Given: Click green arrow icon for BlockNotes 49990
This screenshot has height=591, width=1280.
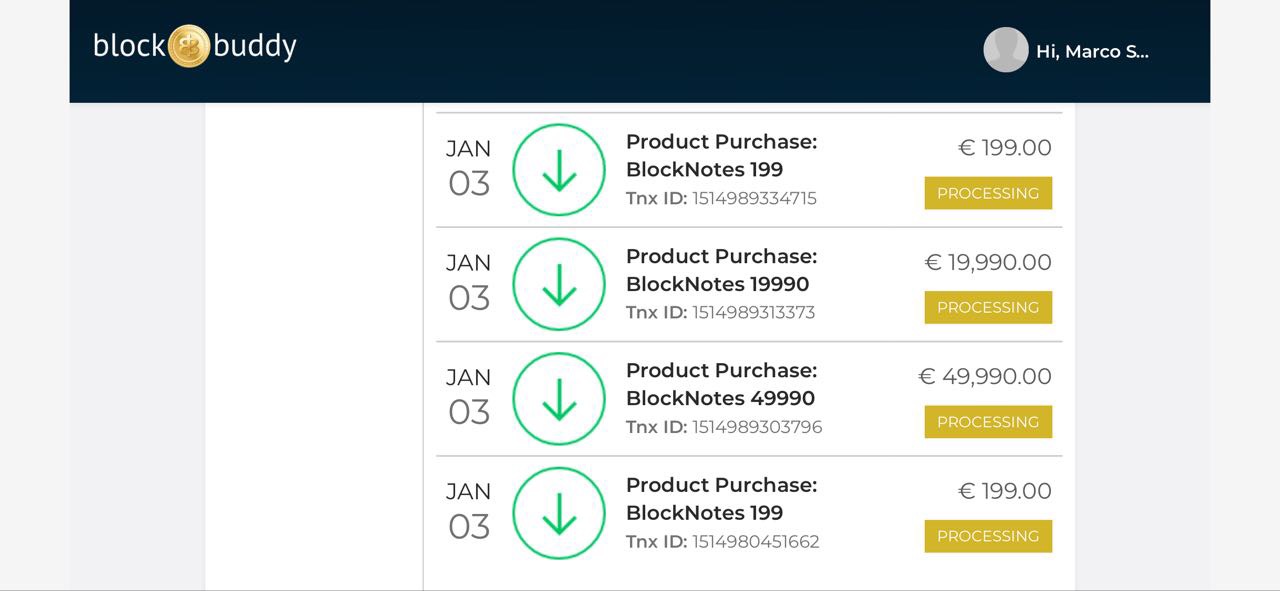Looking at the screenshot, I should pos(559,399).
